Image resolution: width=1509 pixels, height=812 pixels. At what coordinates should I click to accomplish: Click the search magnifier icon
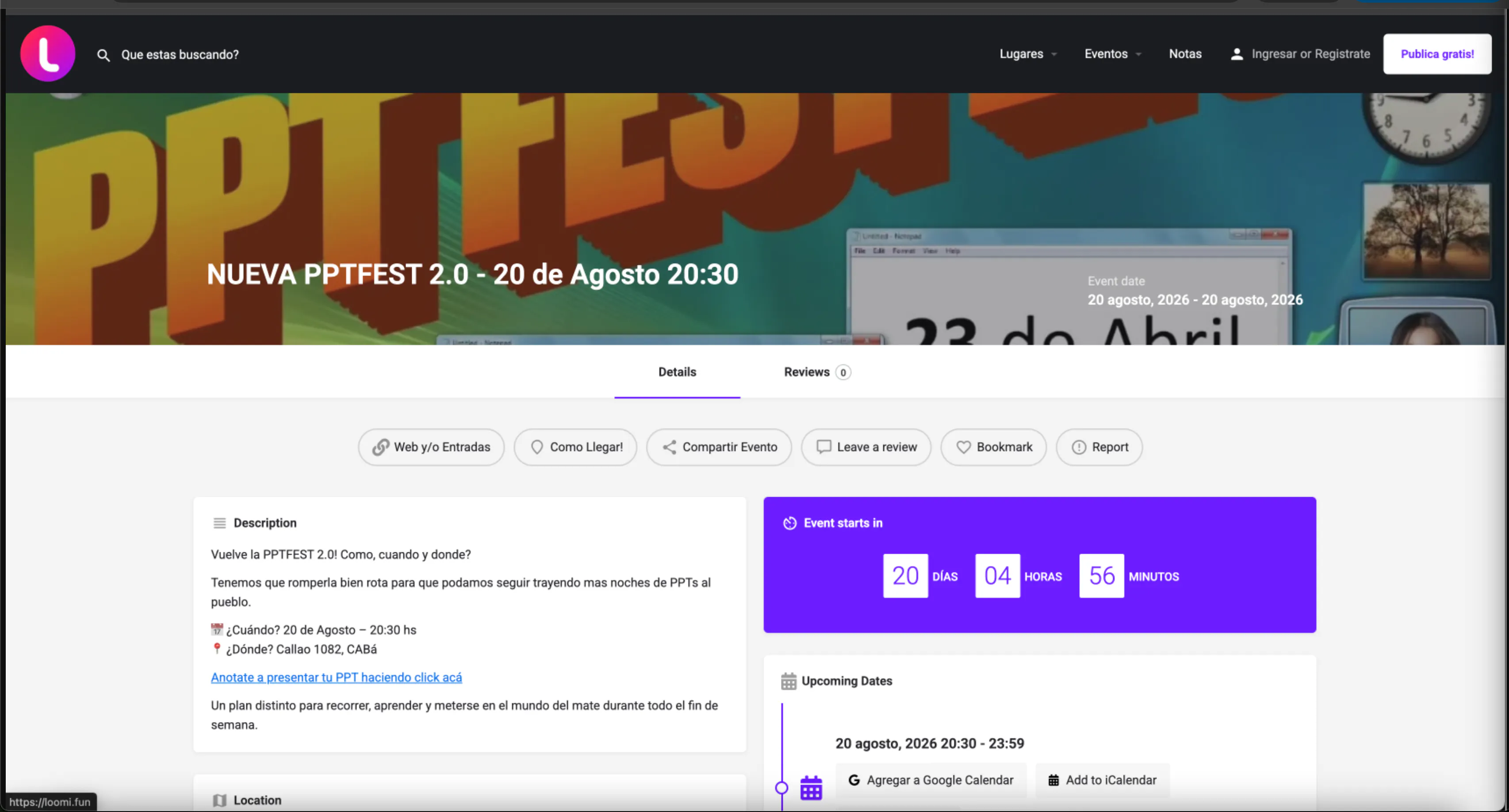point(103,55)
